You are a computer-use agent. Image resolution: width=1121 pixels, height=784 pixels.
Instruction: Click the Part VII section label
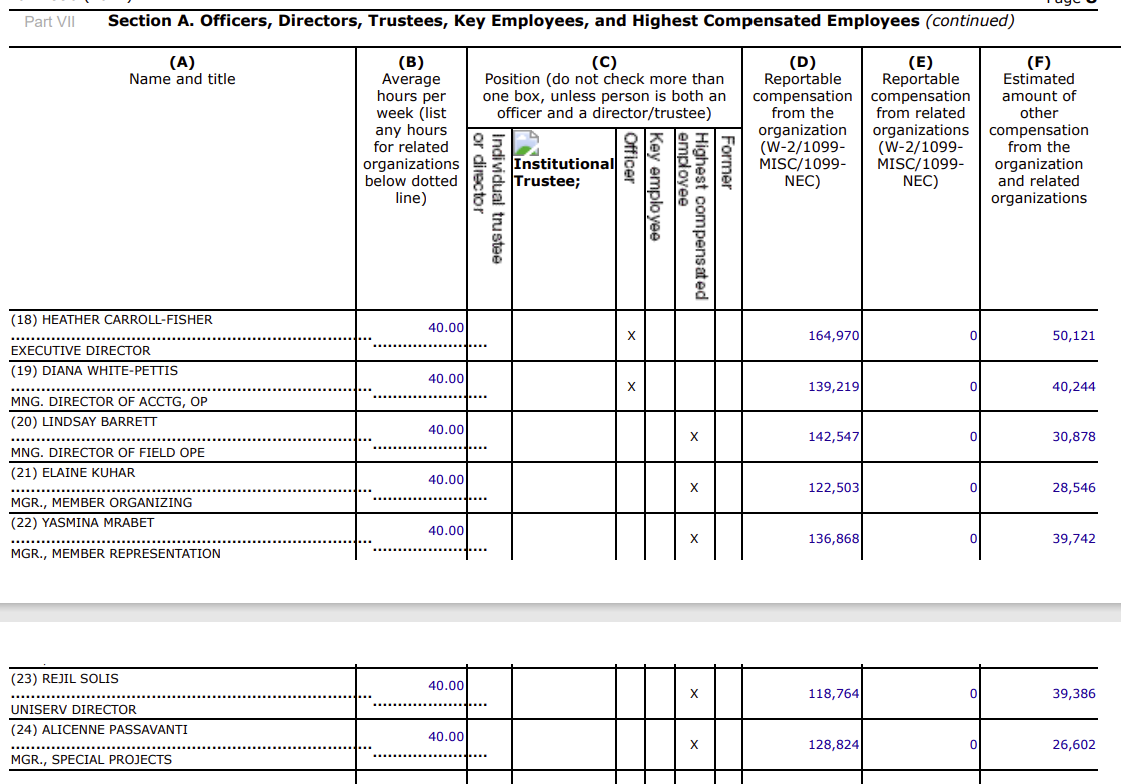[x=49, y=21]
